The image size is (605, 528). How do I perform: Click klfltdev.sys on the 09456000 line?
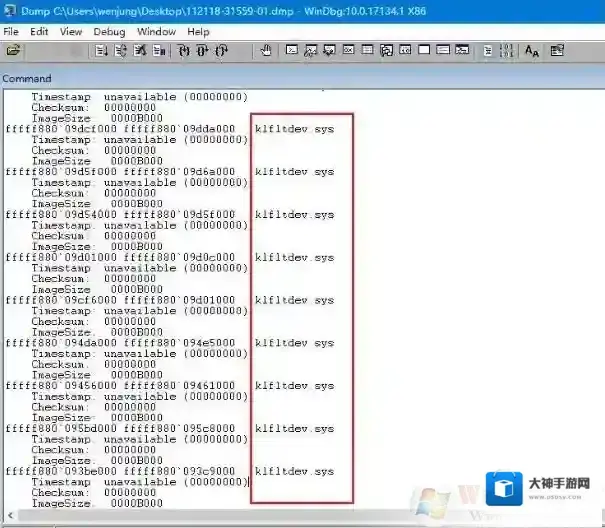(x=294, y=386)
